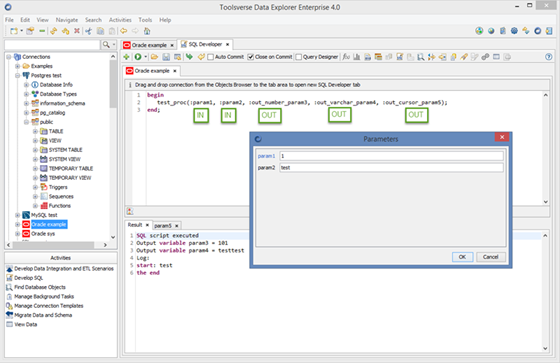Collapse the public schema node
560x363 pixels.
pyautogui.click(x=26, y=122)
